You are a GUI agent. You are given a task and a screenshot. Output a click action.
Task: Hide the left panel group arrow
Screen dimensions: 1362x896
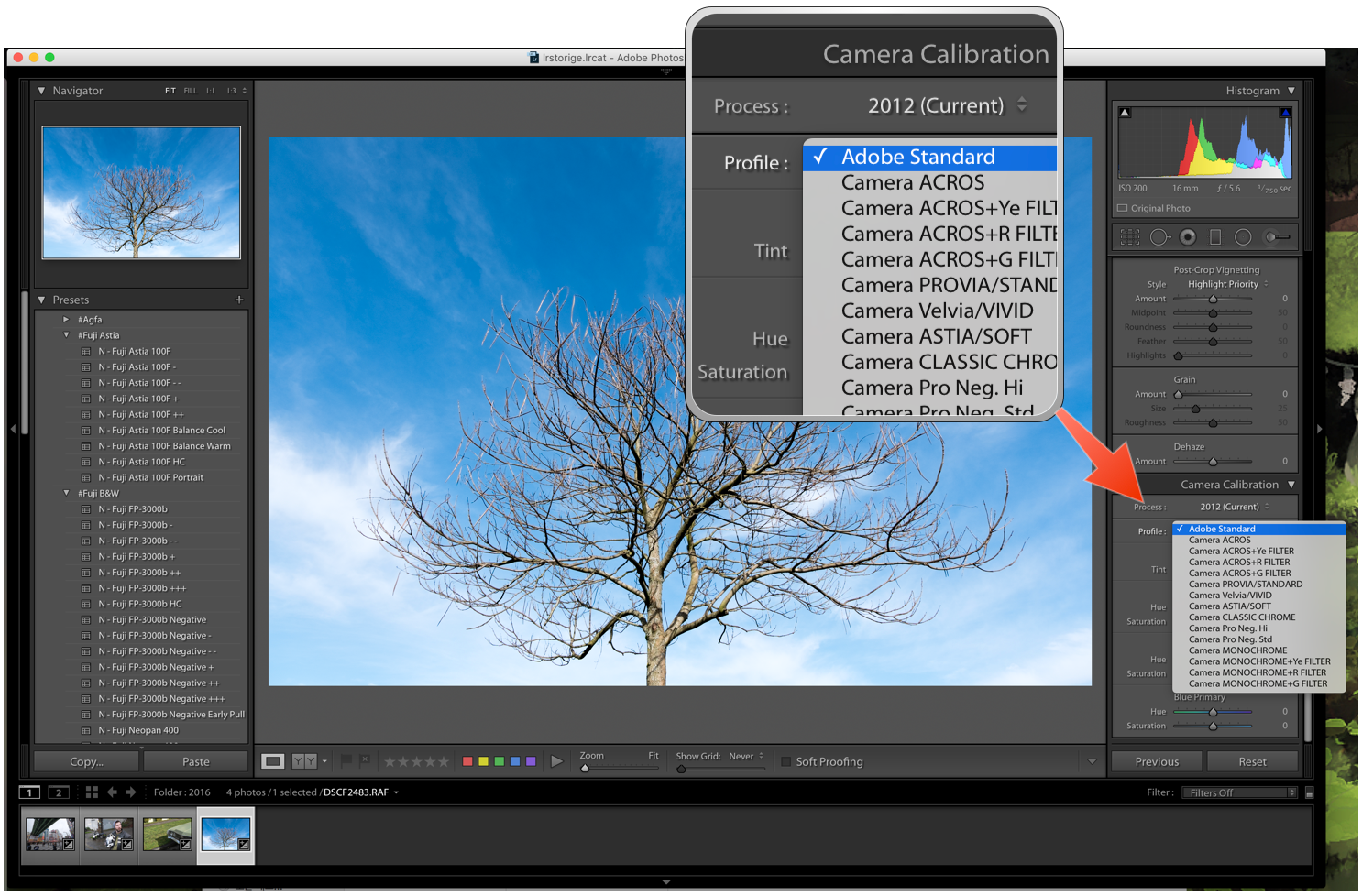point(13,429)
